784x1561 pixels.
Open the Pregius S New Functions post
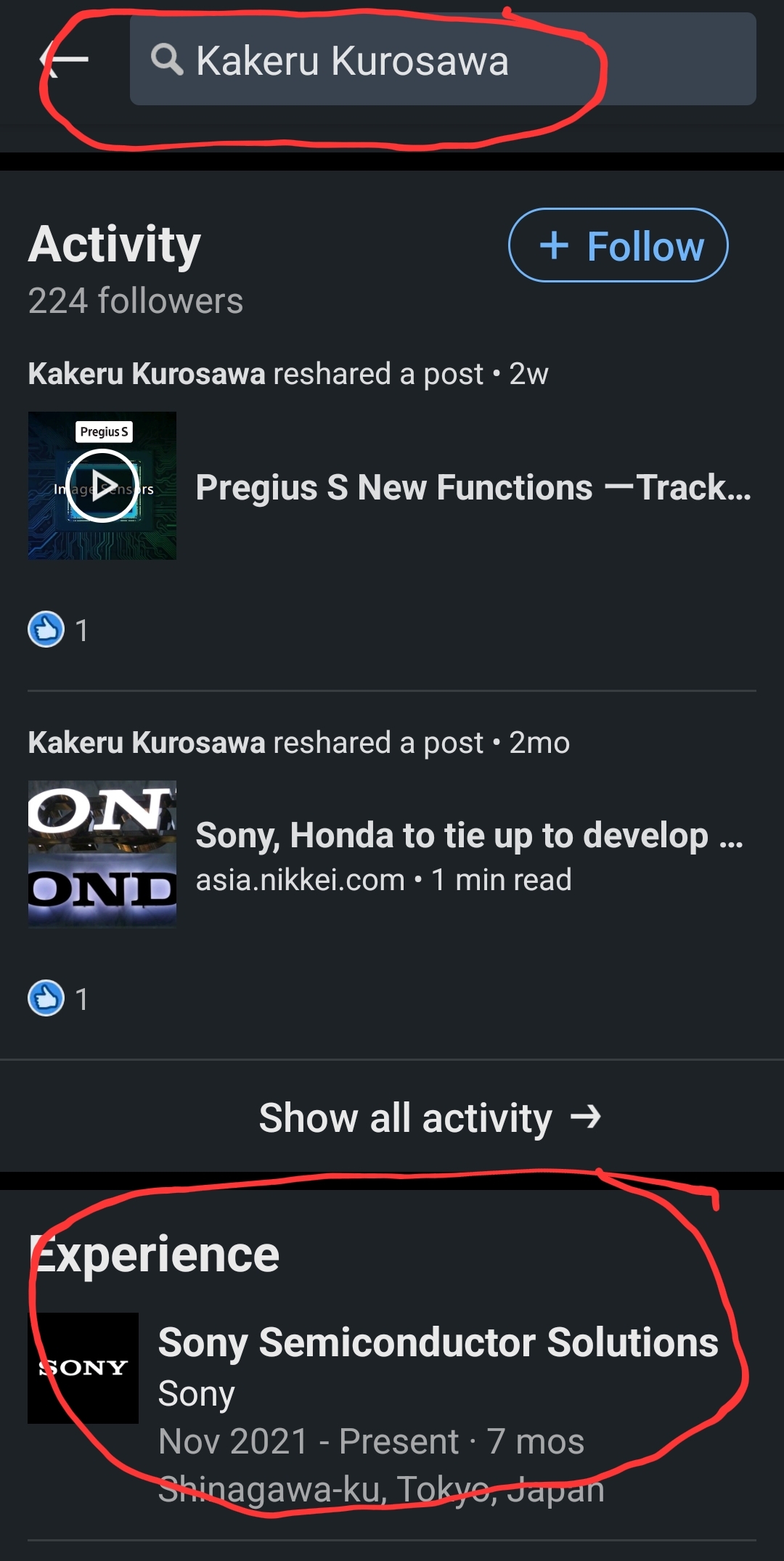473,487
